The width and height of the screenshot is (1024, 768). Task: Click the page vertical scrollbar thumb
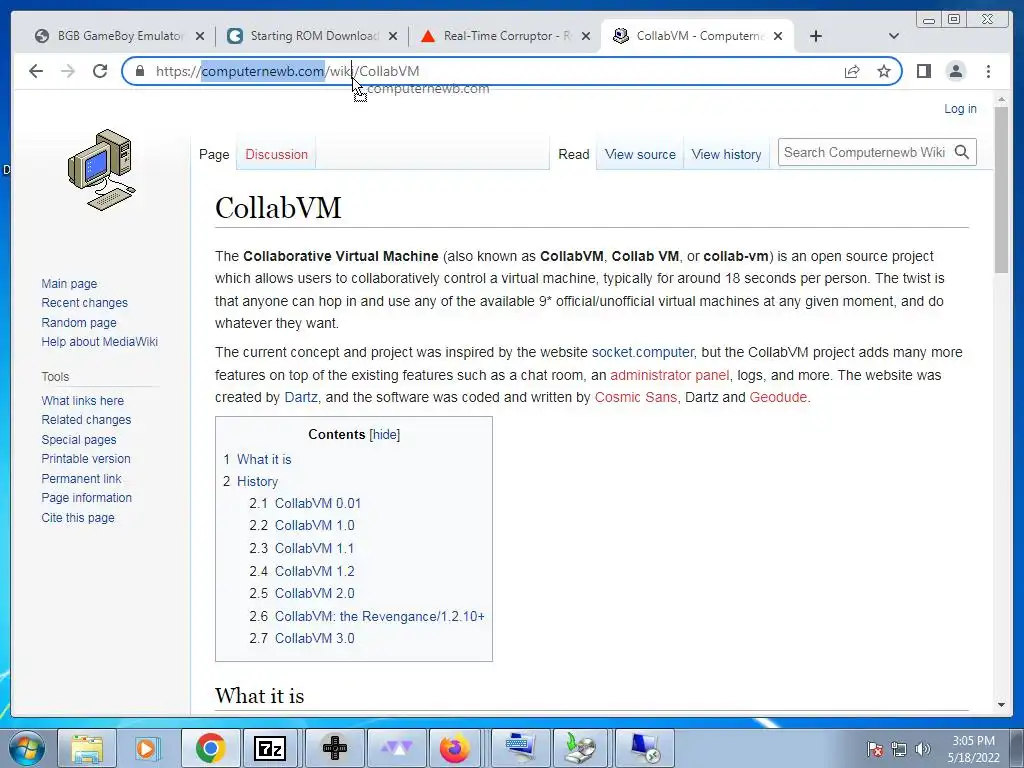1001,189
